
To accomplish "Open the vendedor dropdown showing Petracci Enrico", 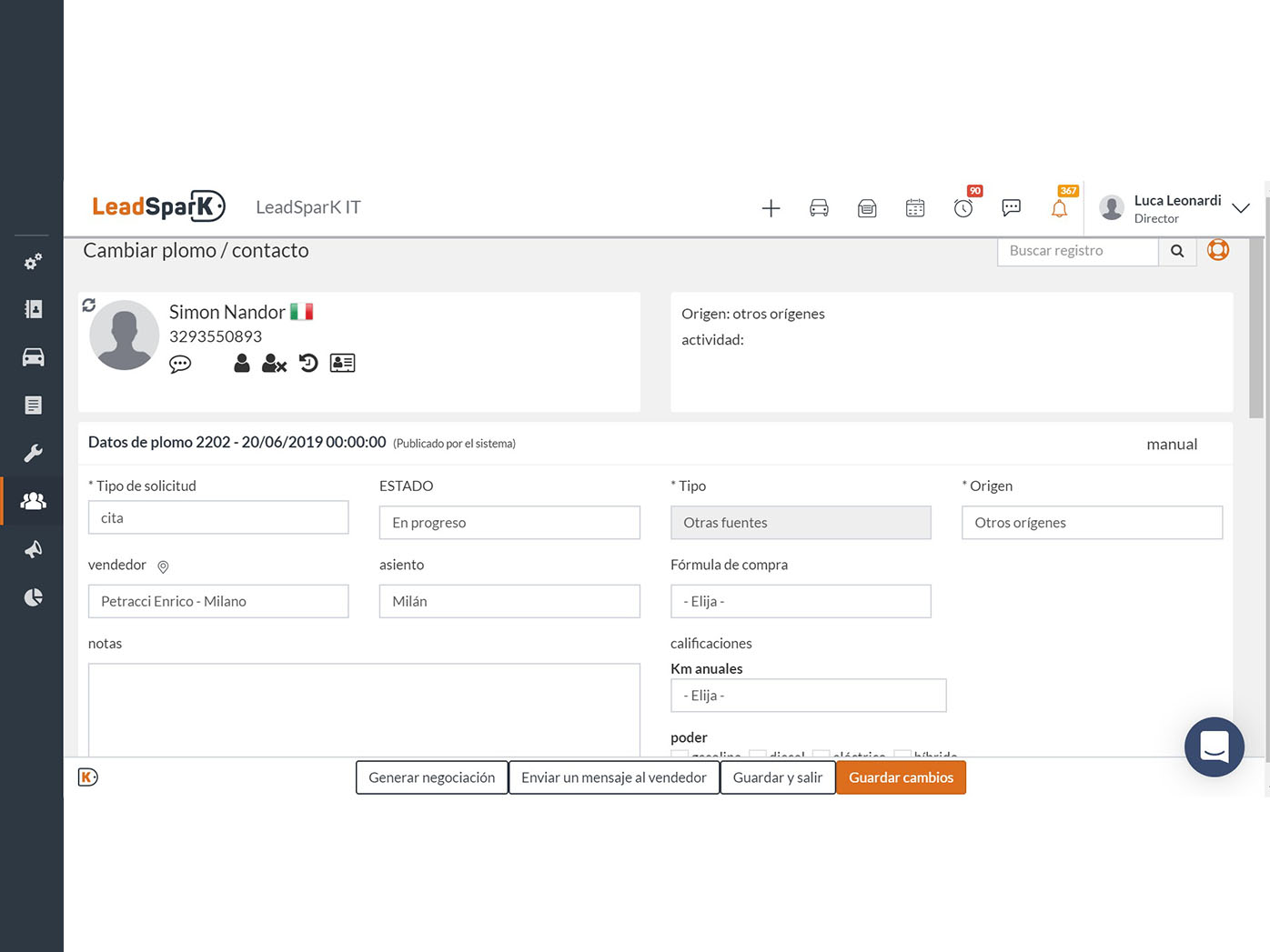I will (x=218, y=601).
